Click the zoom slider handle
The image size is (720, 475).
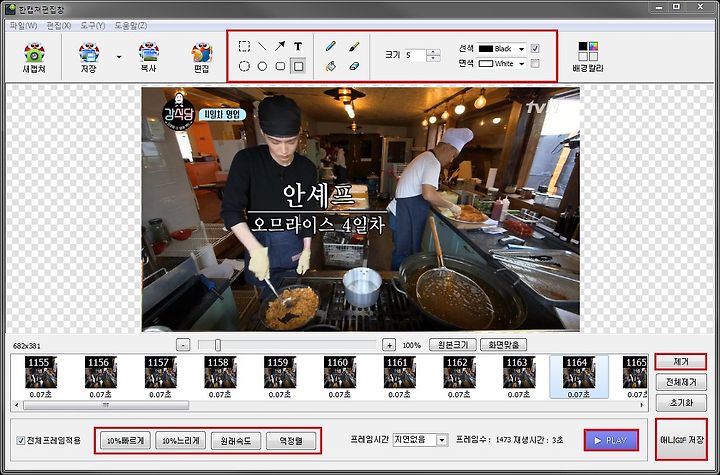218,345
